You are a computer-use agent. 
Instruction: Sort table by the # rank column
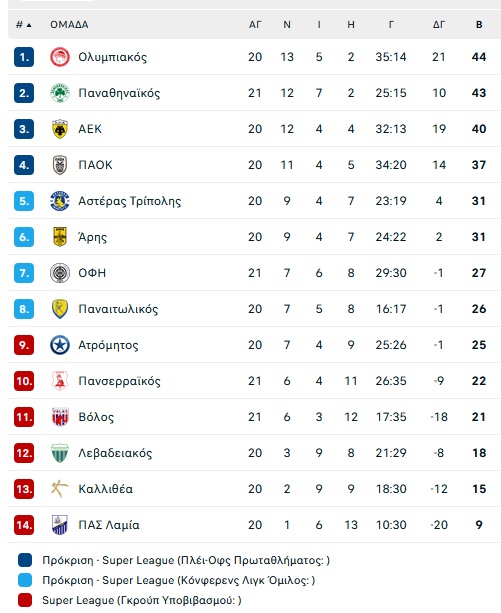(x=23, y=25)
